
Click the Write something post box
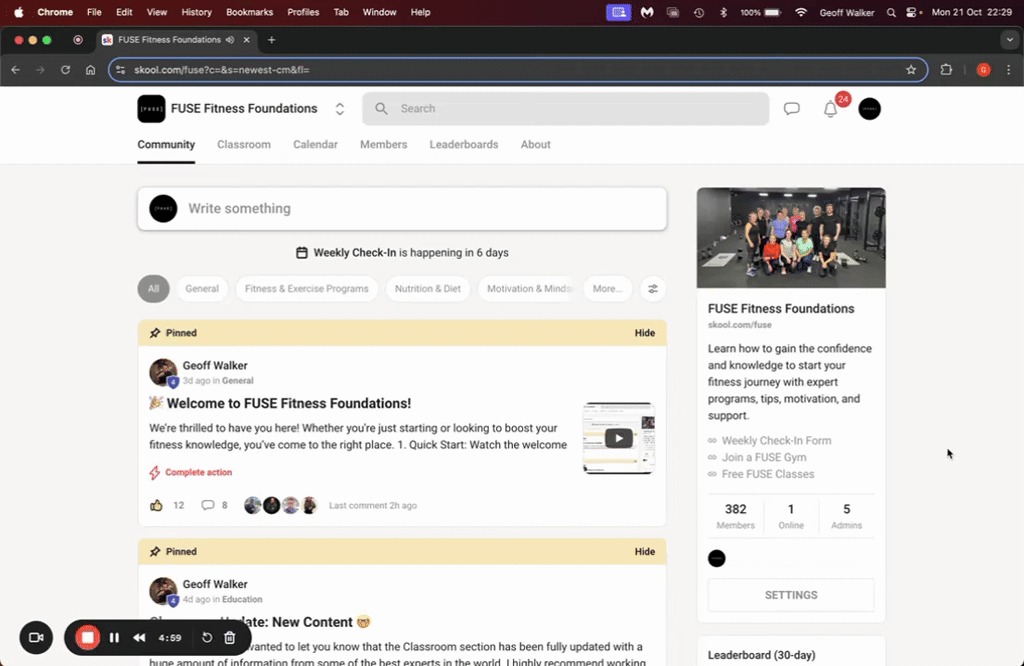pyautogui.click(x=402, y=209)
